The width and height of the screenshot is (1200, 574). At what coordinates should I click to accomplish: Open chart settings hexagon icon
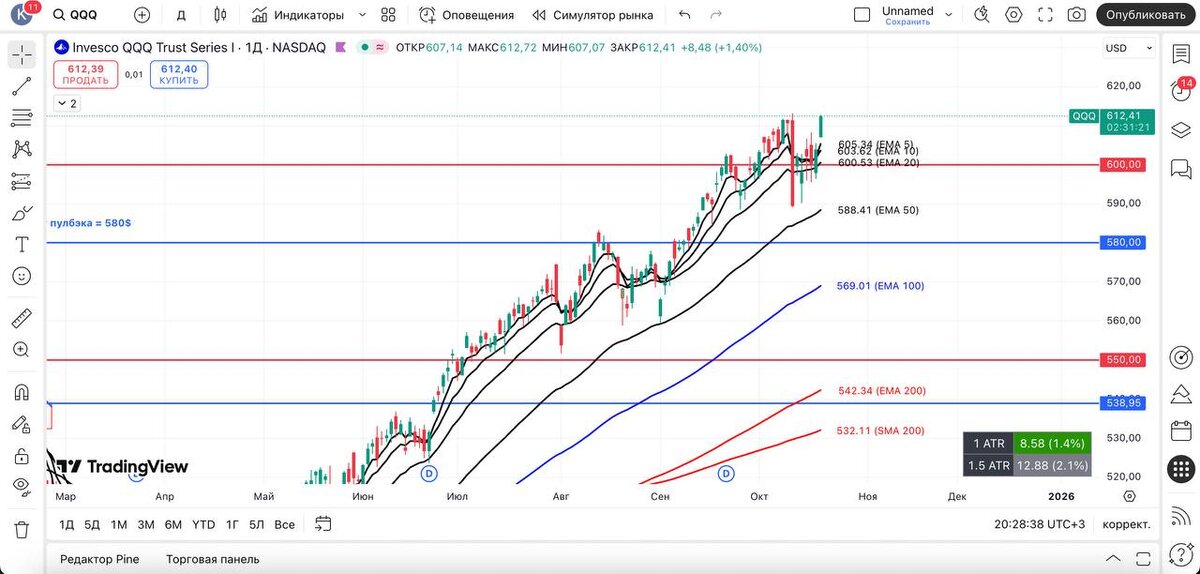tap(1014, 15)
